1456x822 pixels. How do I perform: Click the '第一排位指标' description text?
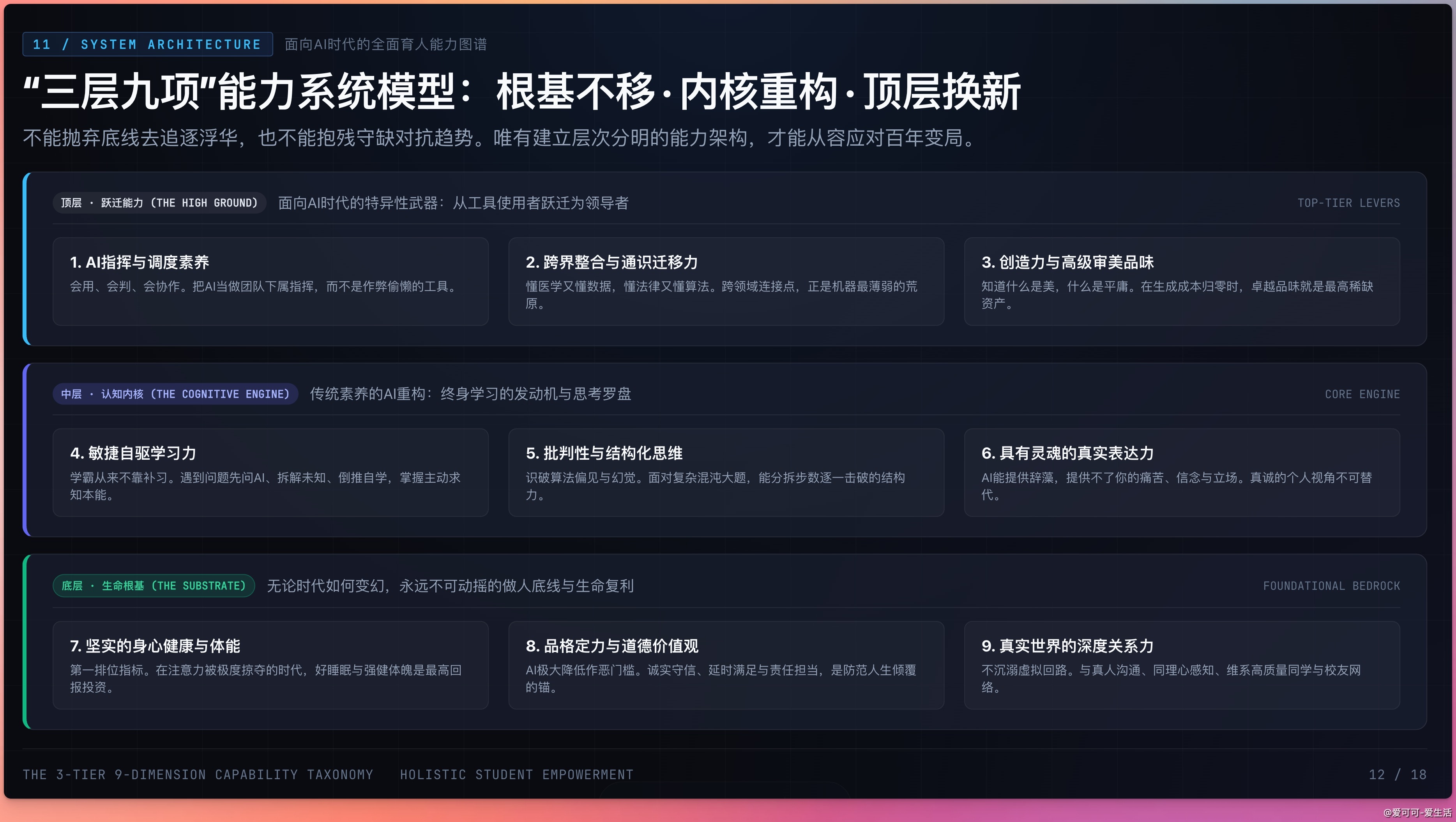pos(266,679)
